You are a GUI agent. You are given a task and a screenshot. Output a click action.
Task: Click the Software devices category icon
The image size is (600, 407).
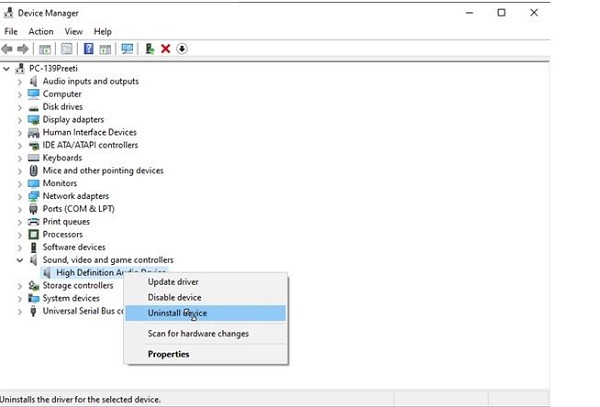34,247
